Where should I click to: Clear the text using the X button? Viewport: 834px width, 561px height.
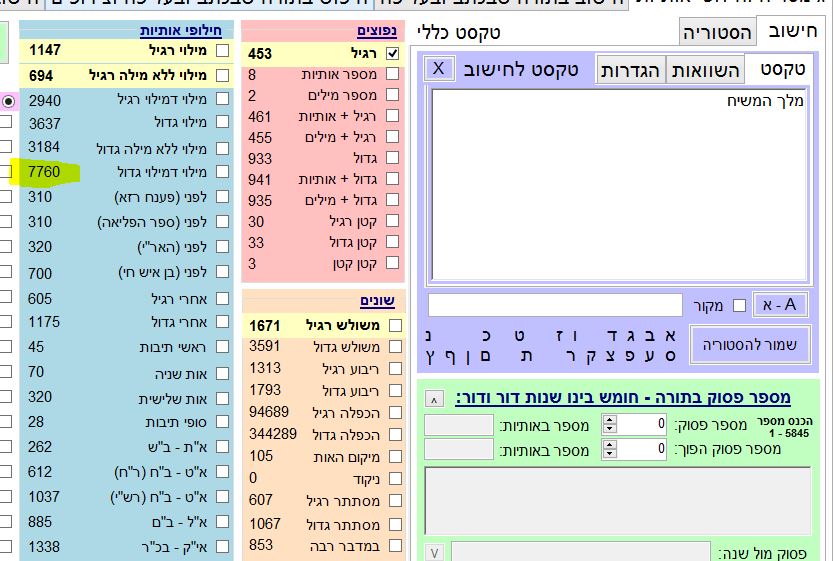point(439,69)
